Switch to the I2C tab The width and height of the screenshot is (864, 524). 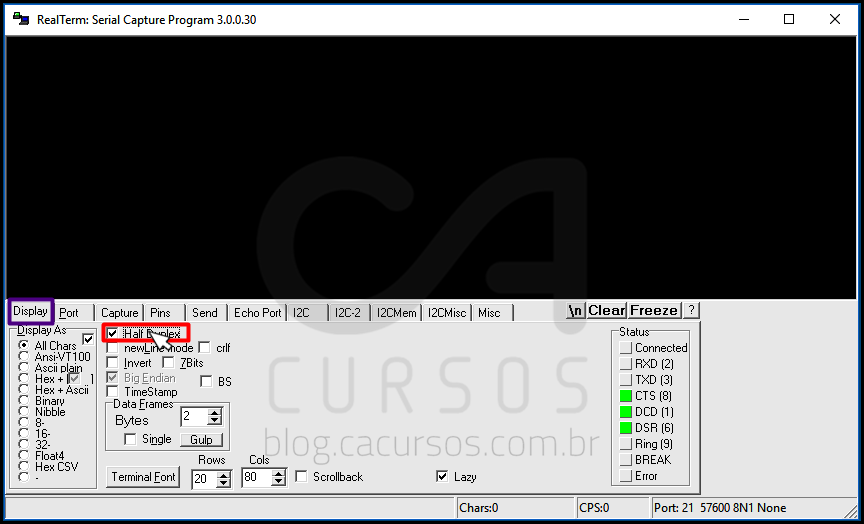tap(307, 313)
